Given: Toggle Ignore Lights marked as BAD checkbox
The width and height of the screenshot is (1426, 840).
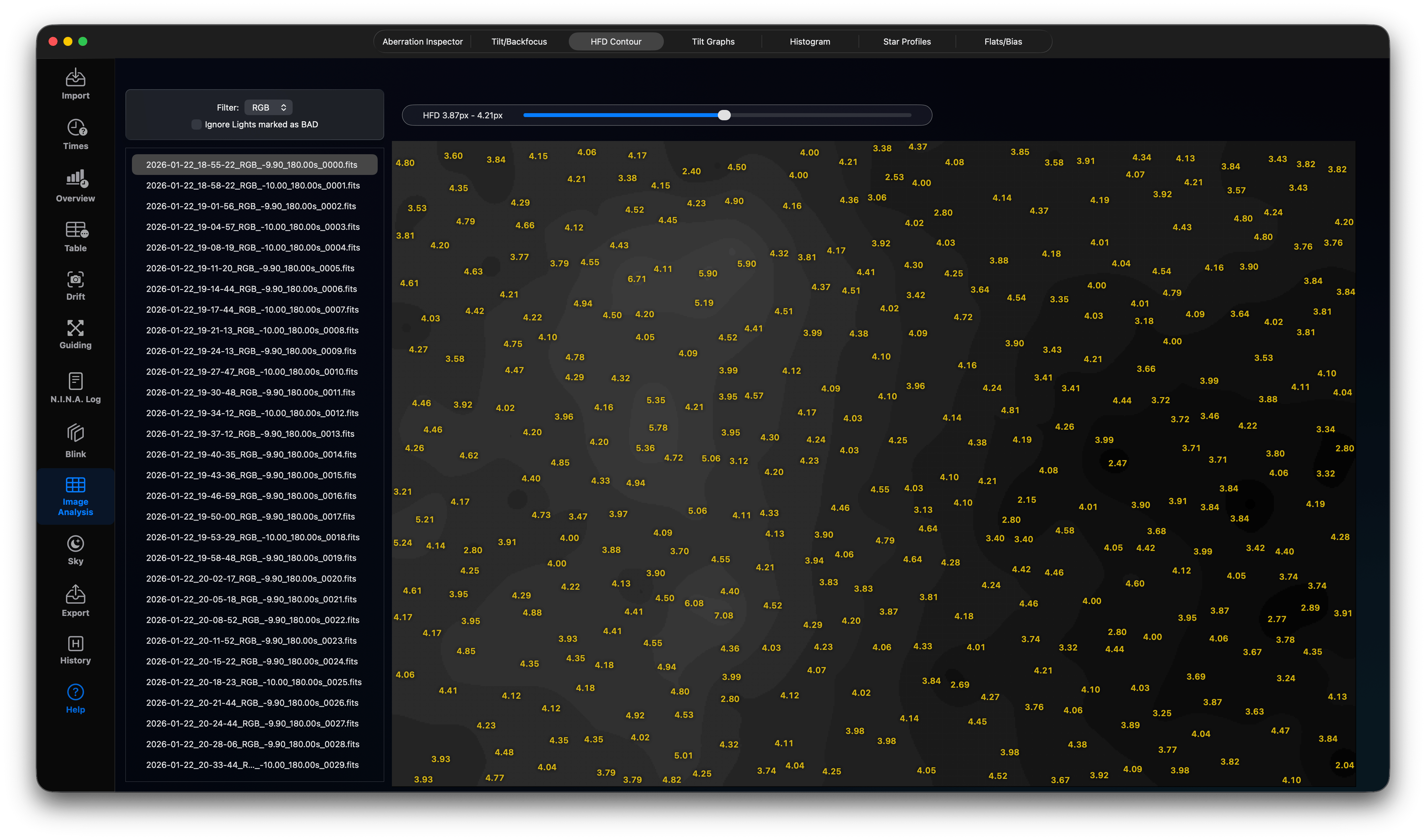Looking at the screenshot, I should click(196, 124).
